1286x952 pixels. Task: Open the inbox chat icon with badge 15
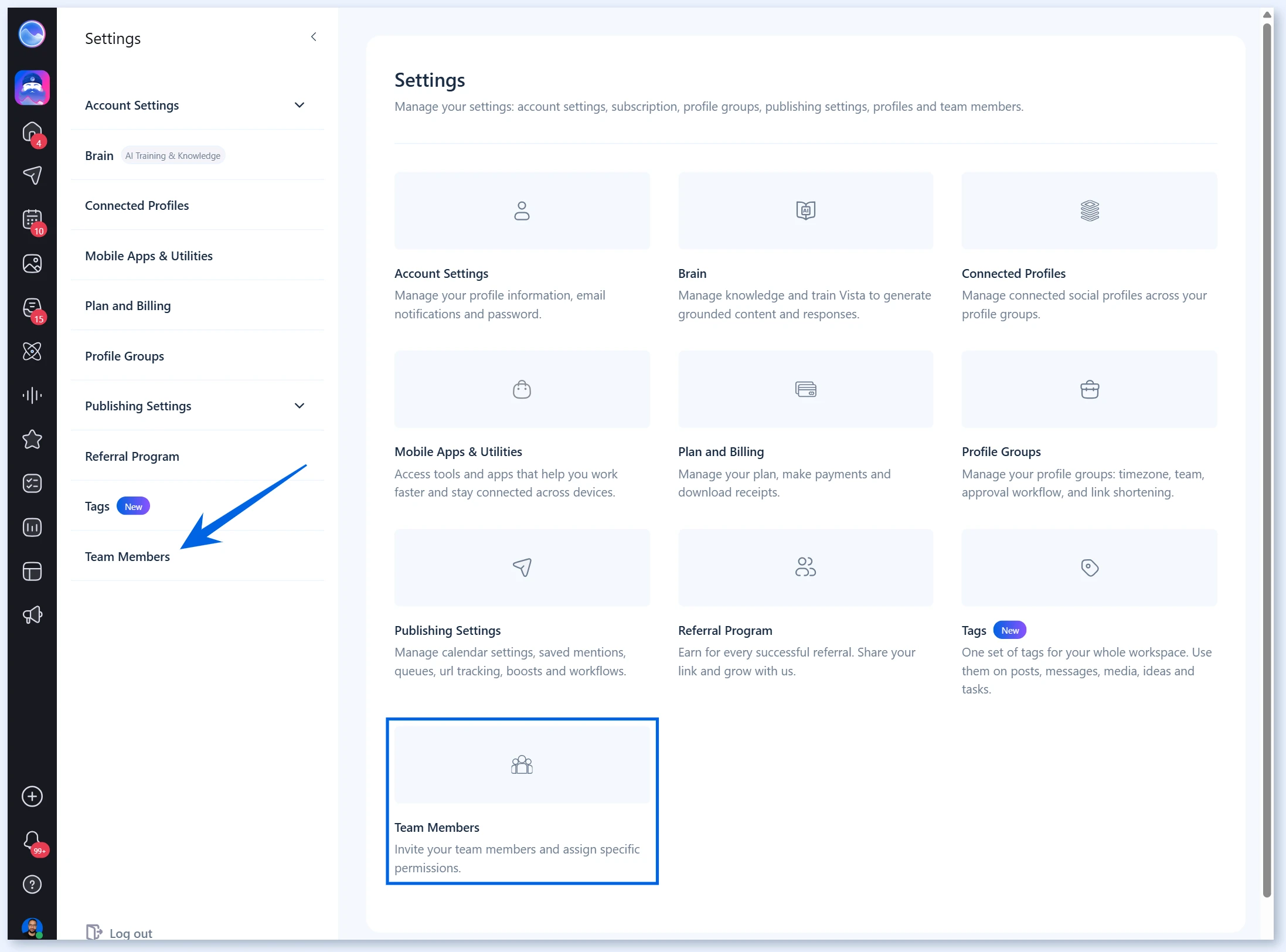(x=32, y=308)
